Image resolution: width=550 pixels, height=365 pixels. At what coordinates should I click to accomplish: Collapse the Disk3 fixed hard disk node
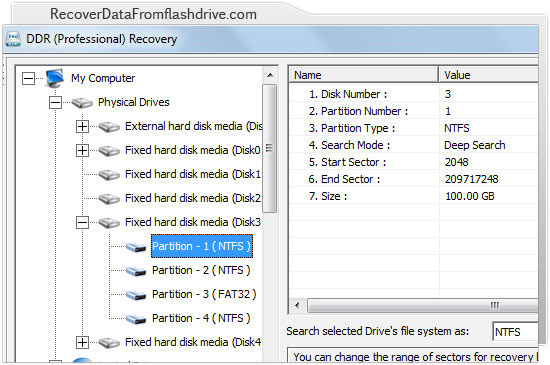coord(82,222)
